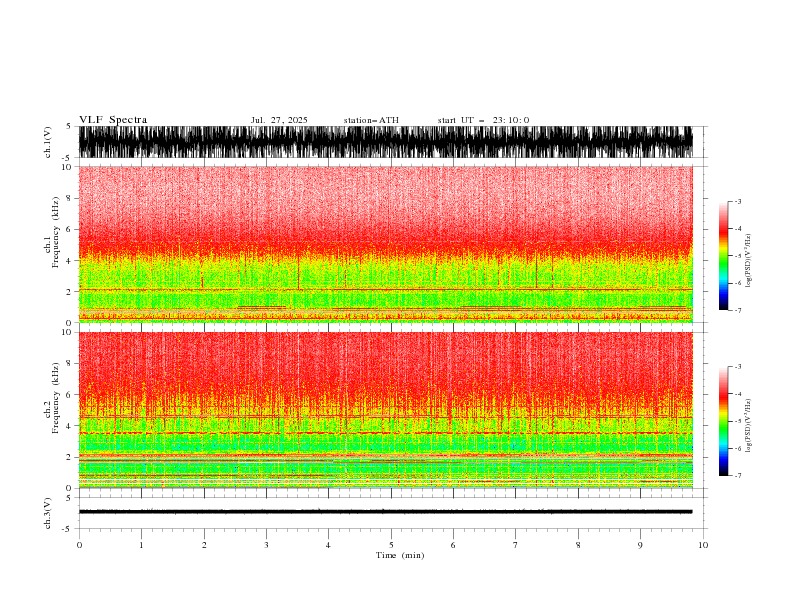Click the ch.1 color bar log(PSD) label

tap(748, 261)
